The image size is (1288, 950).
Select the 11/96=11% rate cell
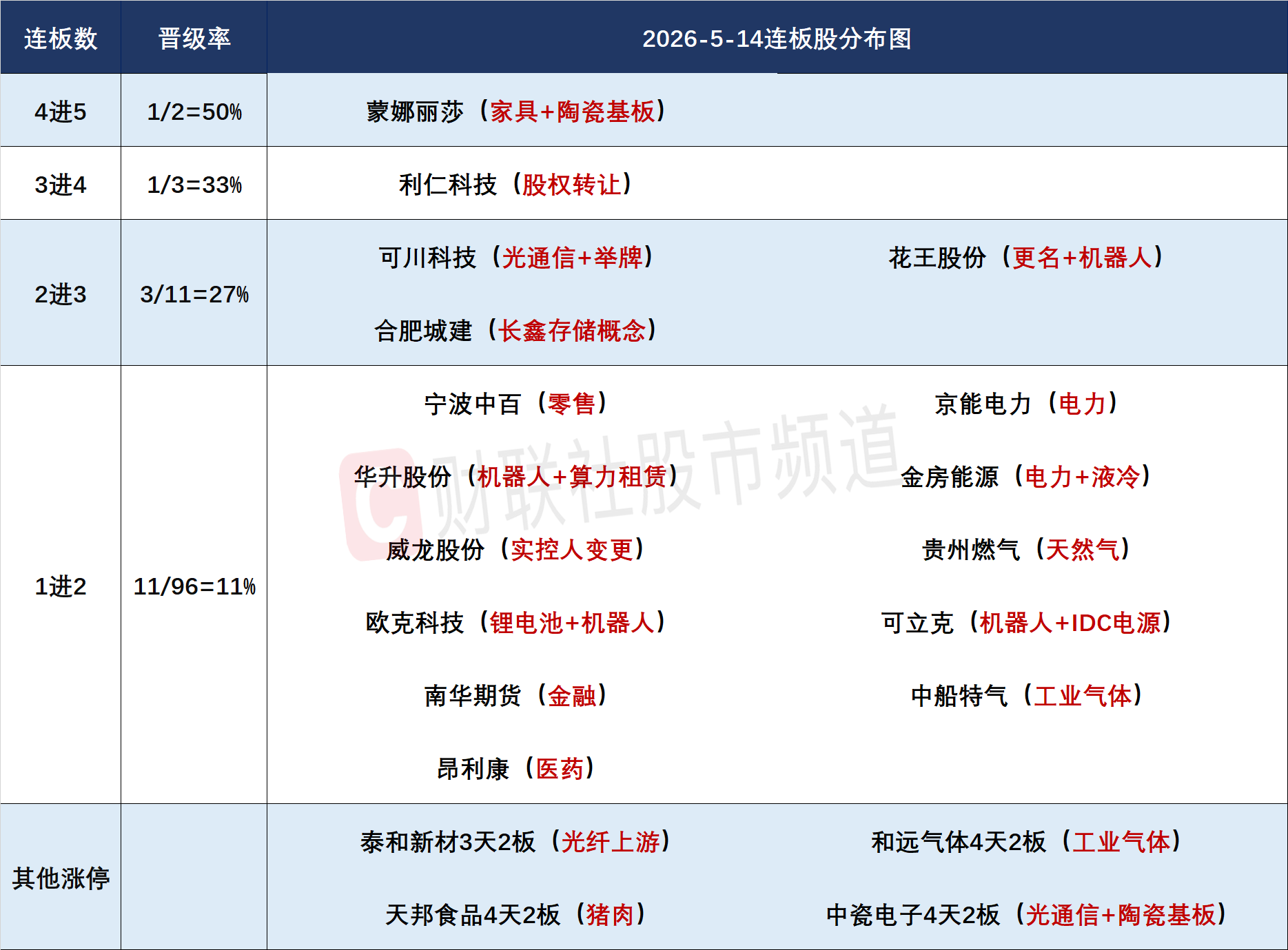pos(194,586)
